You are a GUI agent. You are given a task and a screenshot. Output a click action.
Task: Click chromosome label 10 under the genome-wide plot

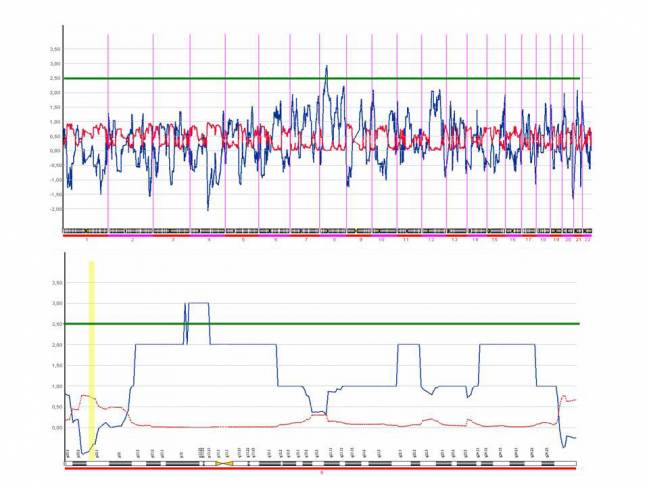point(381,240)
